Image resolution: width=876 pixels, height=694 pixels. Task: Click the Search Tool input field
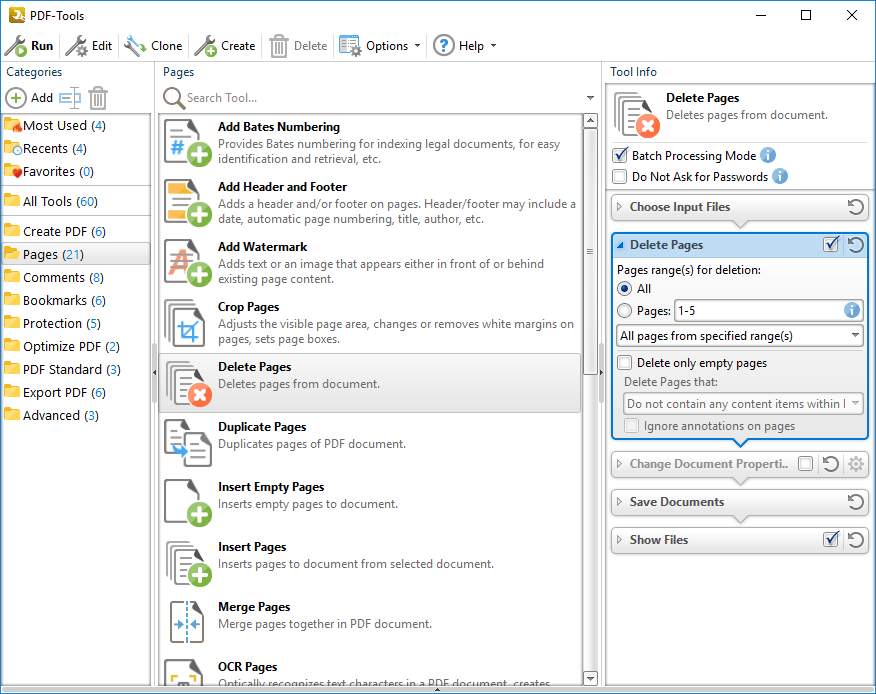[x=383, y=98]
